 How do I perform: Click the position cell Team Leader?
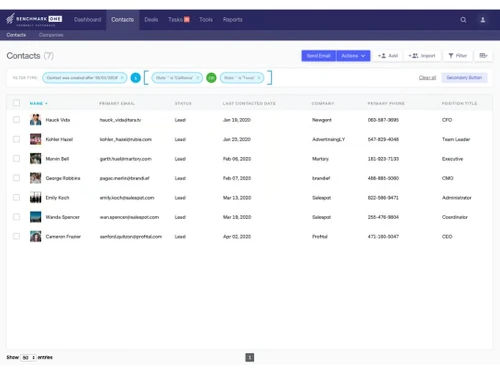pos(456,139)
